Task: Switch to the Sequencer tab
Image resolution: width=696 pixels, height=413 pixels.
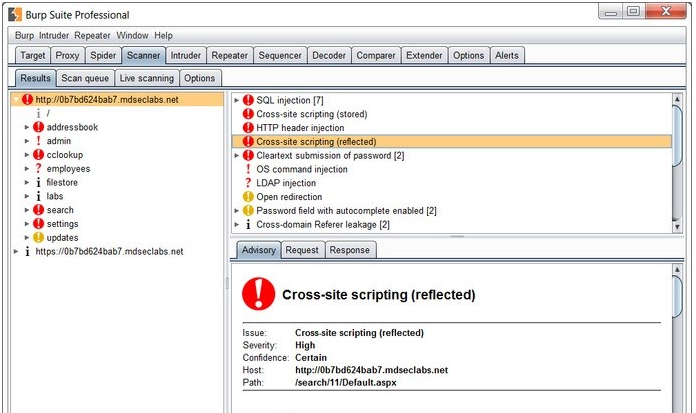Action: coord(280,56)
